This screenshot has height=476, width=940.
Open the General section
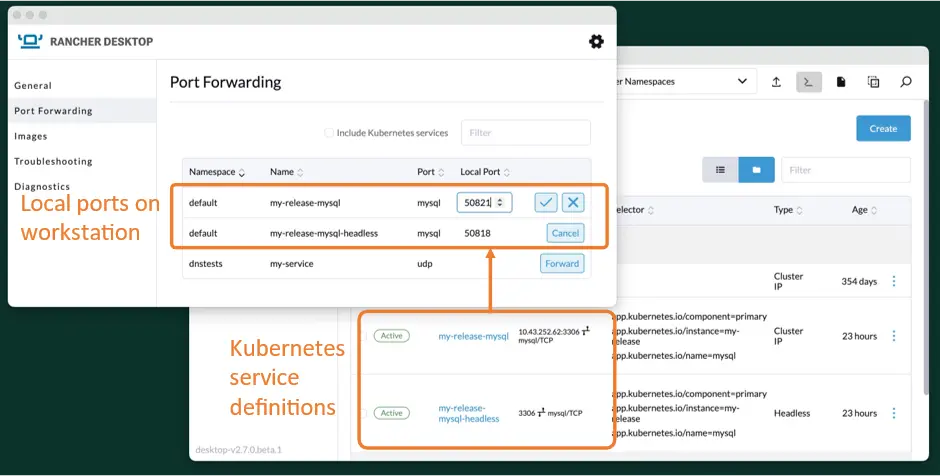[x=33, y=86]
